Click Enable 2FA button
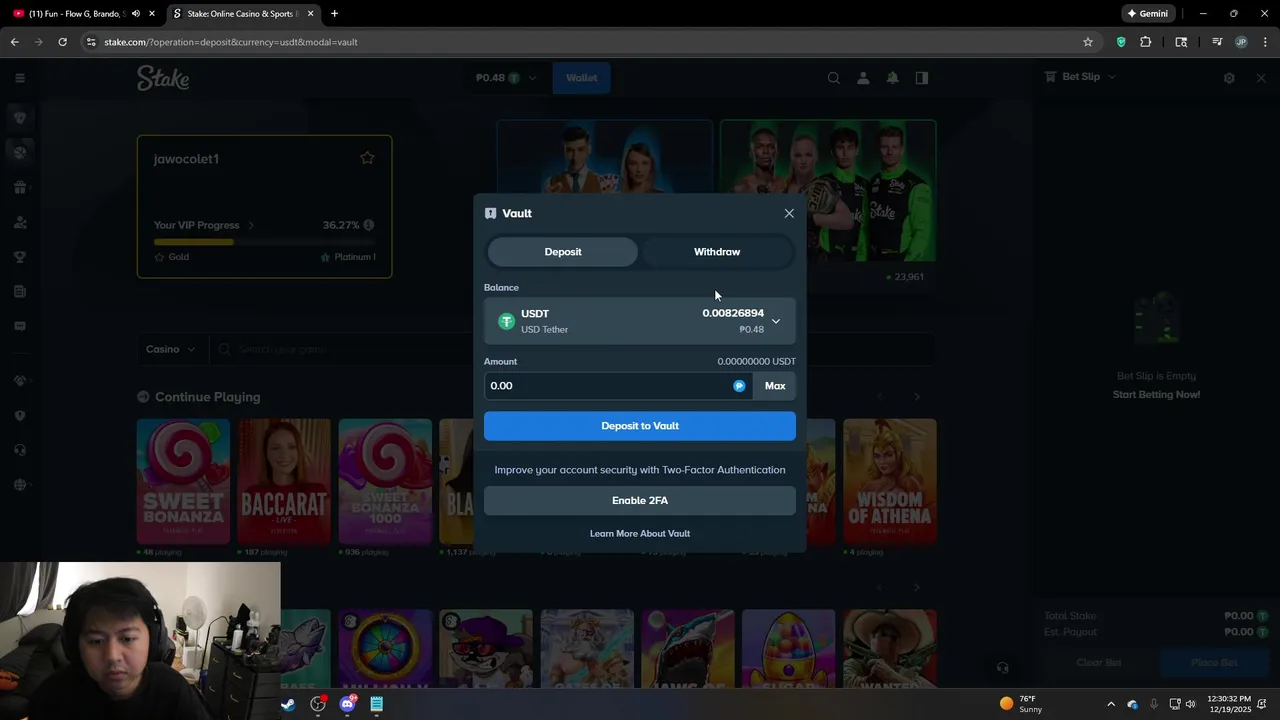The image size is (1280, 720). [x=640, y=500]
